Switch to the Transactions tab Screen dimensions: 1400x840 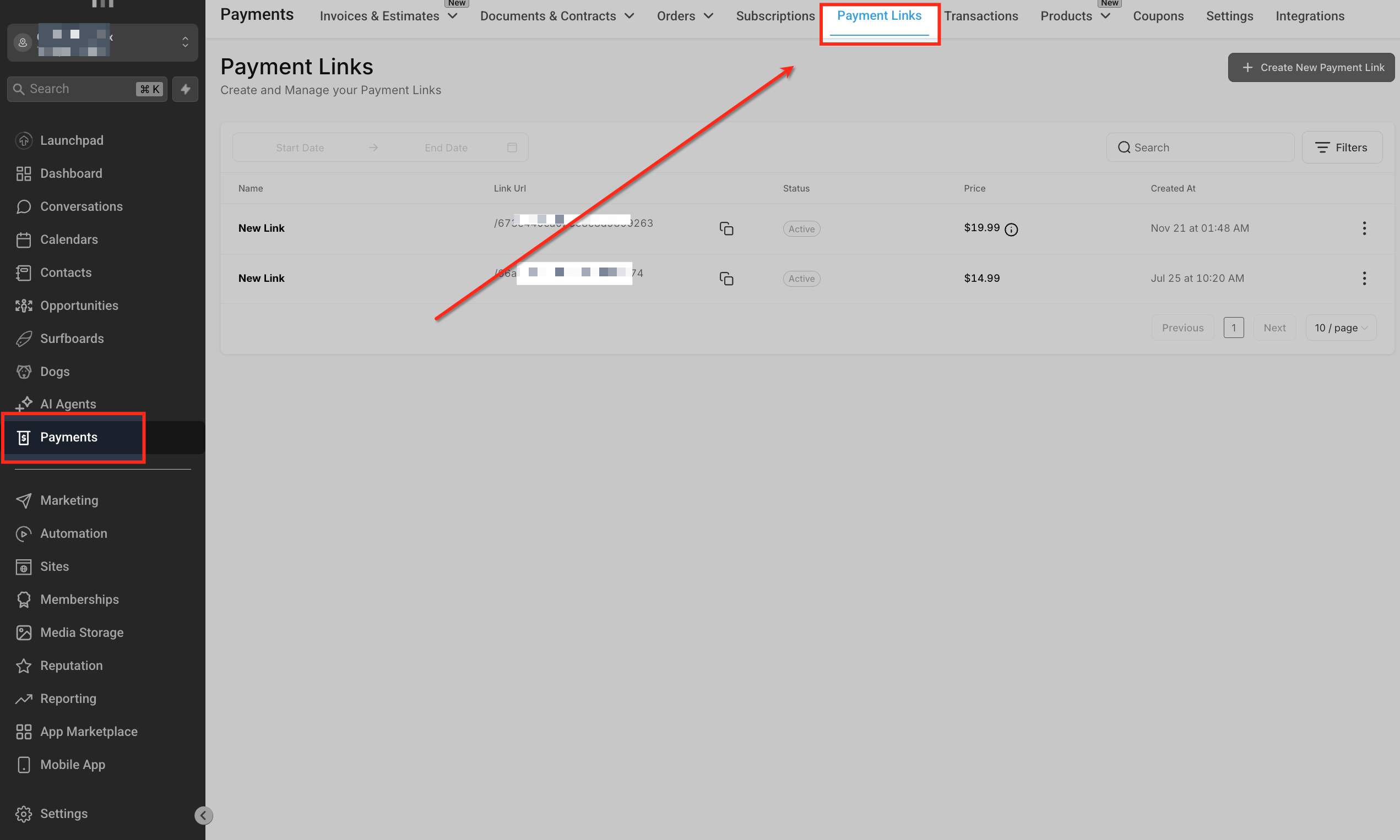[980, 16]
